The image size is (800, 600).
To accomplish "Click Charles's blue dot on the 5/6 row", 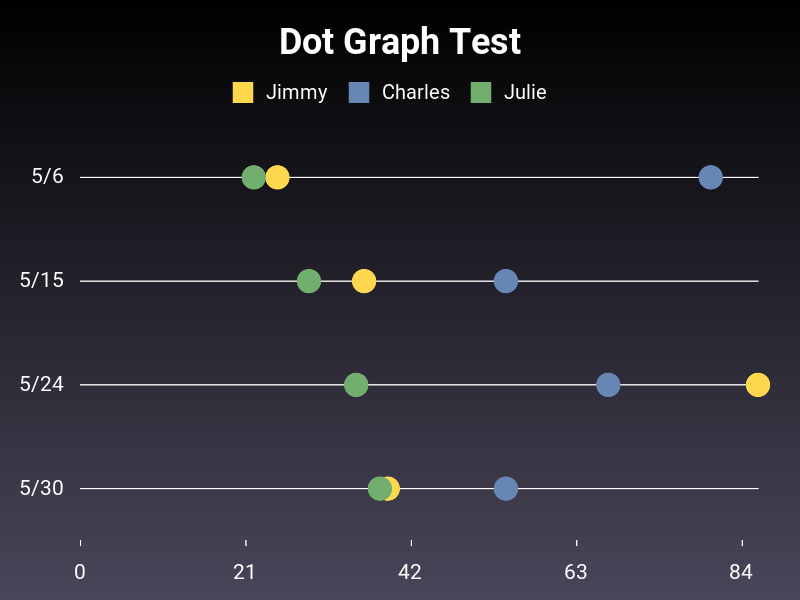I will click(711, 178).
